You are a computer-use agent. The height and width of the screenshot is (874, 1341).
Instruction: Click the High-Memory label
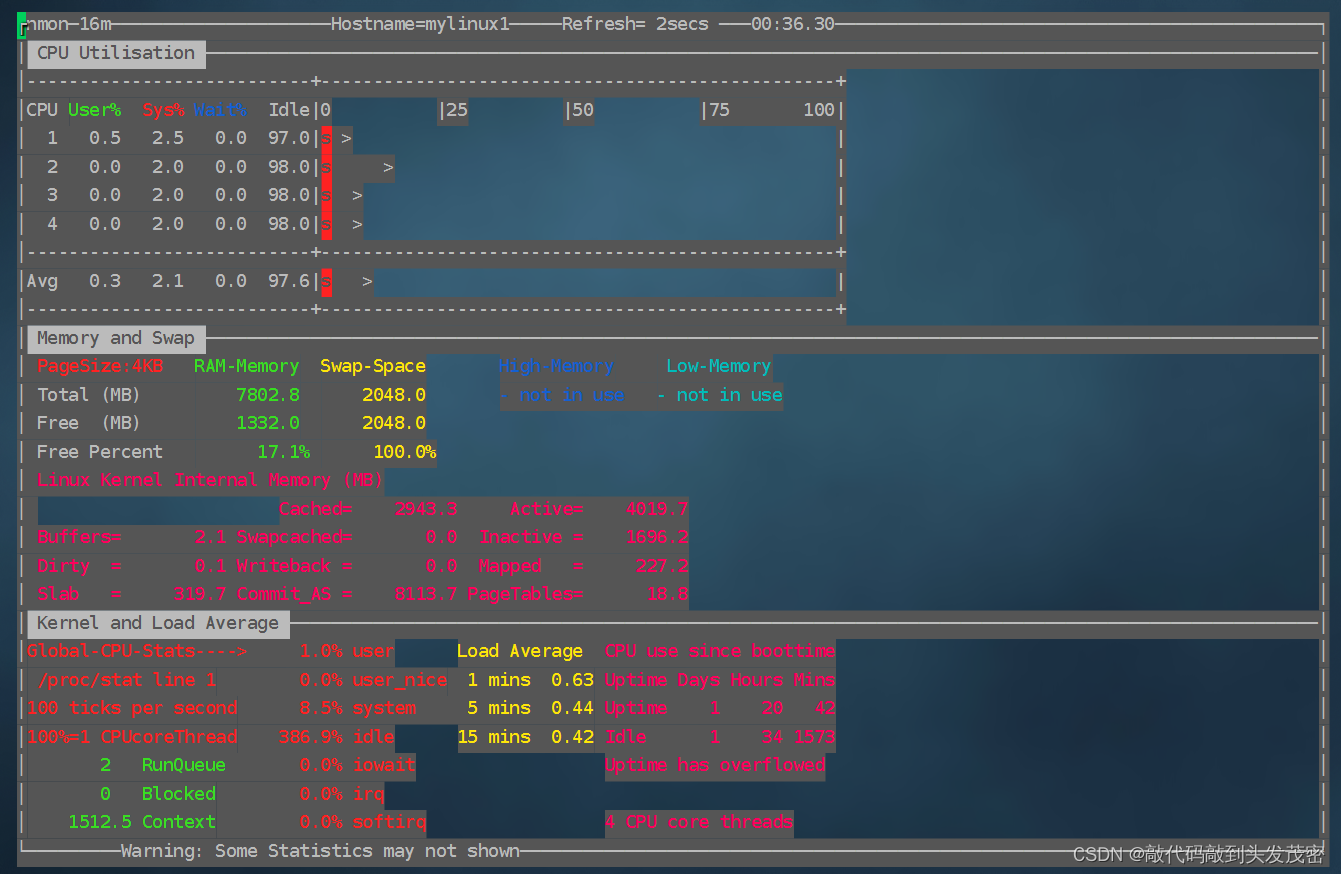(x=556, y=366)
